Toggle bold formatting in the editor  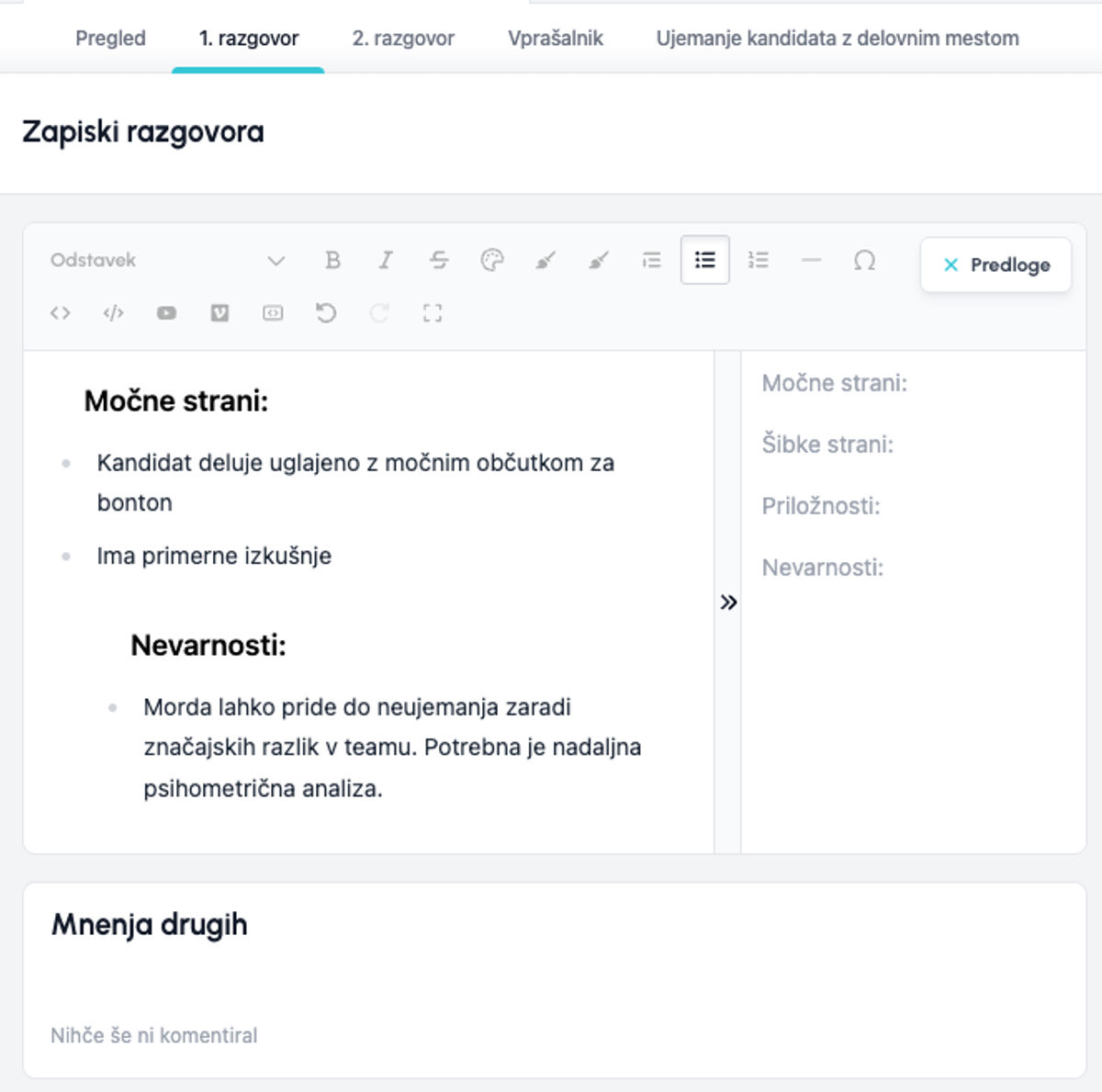(x=332, y=260)
